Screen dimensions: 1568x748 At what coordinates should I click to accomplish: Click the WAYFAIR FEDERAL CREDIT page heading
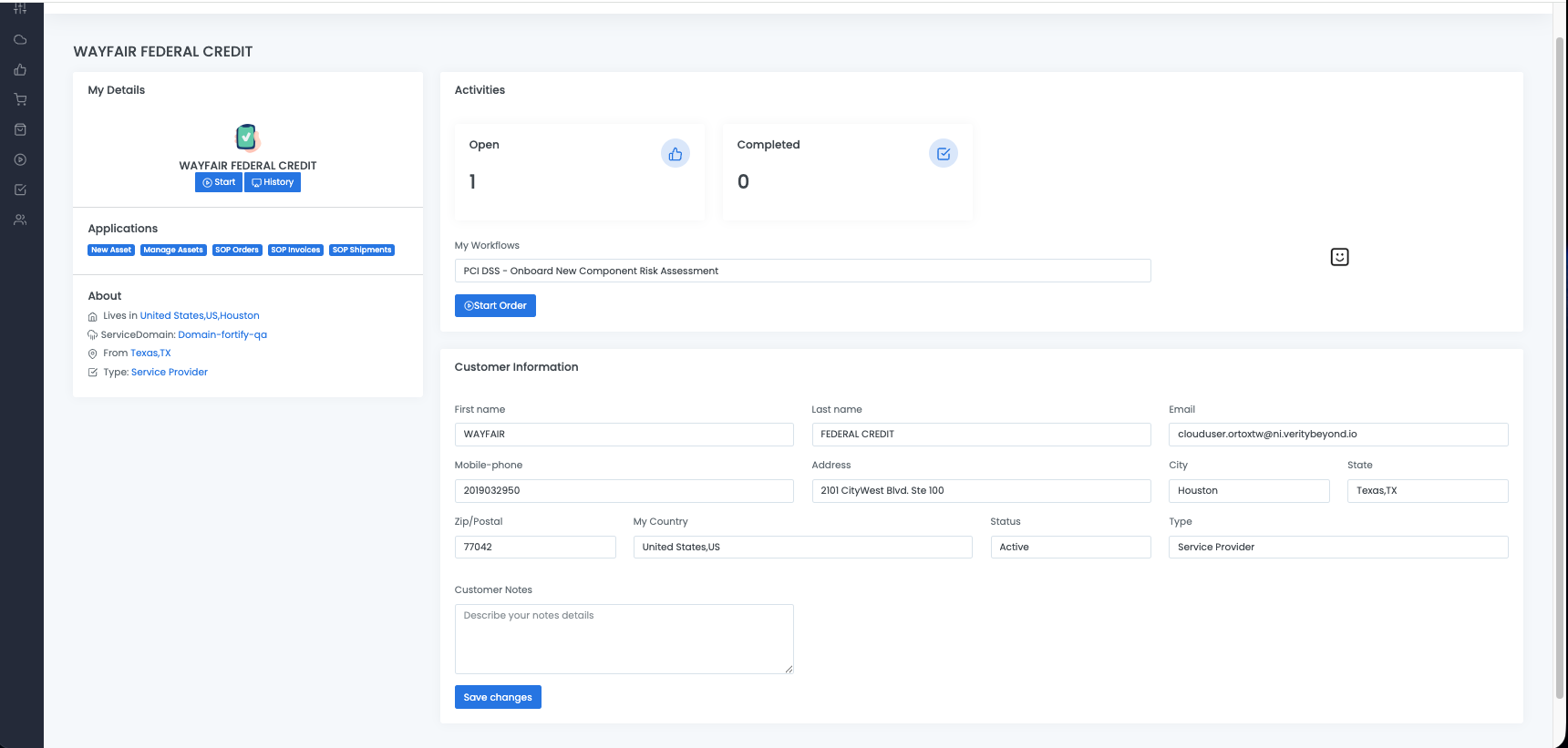click(x=163, y=52)
